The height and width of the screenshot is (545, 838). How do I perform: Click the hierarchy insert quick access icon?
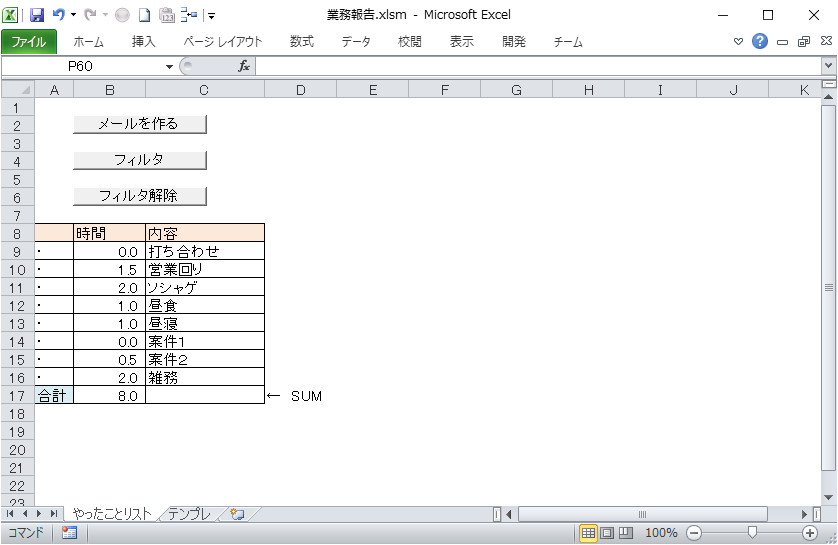(x=189, y=15)
